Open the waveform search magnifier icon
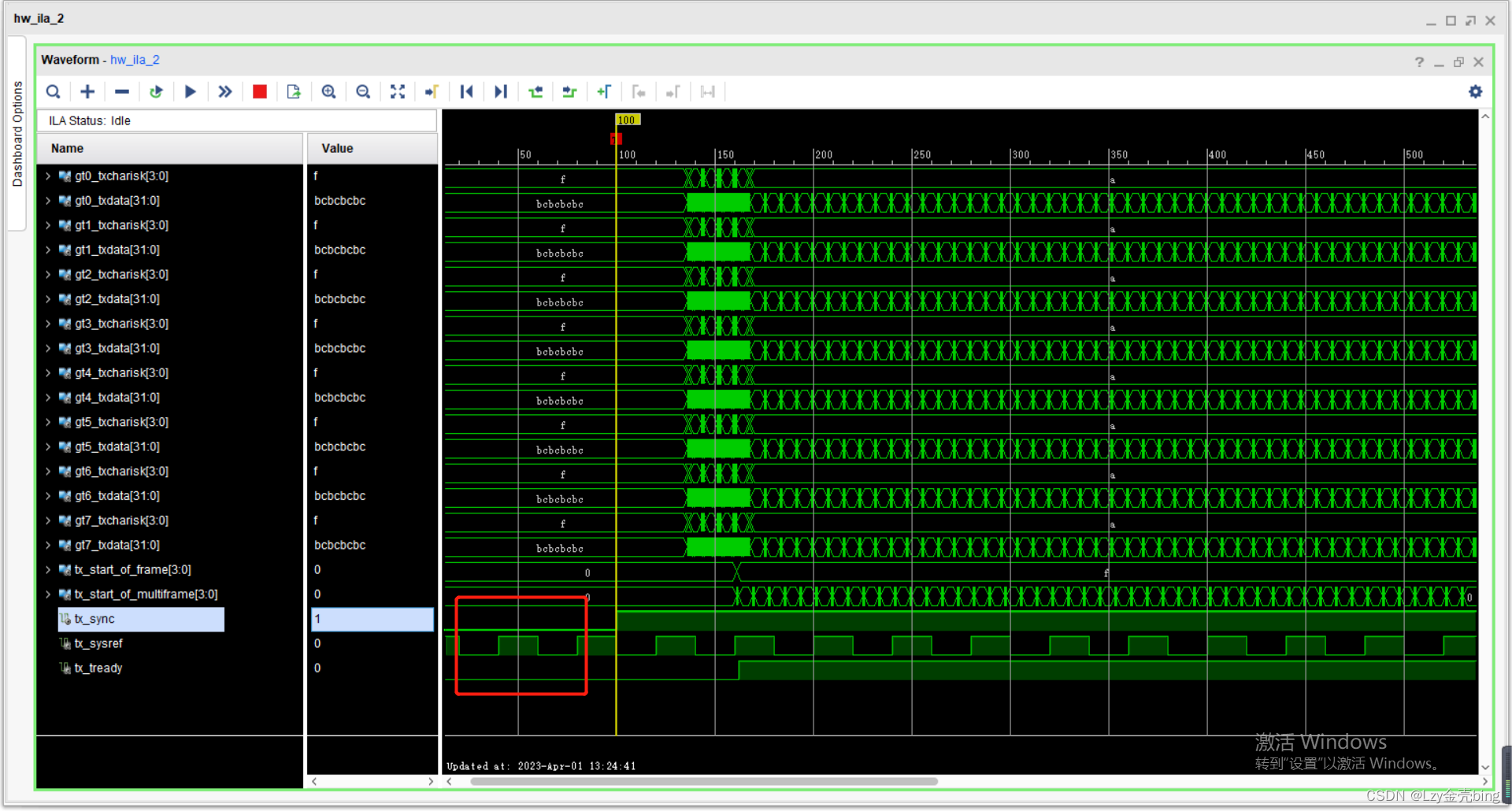The height and width of the screenshot is (811, 1512). point(54,91)
